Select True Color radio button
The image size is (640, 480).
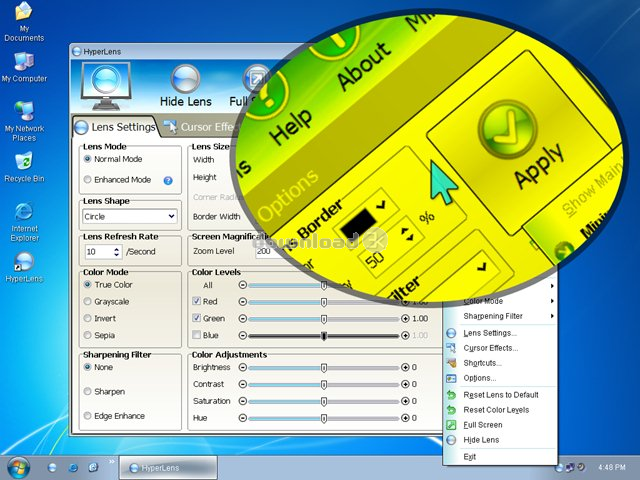(87, 284)
